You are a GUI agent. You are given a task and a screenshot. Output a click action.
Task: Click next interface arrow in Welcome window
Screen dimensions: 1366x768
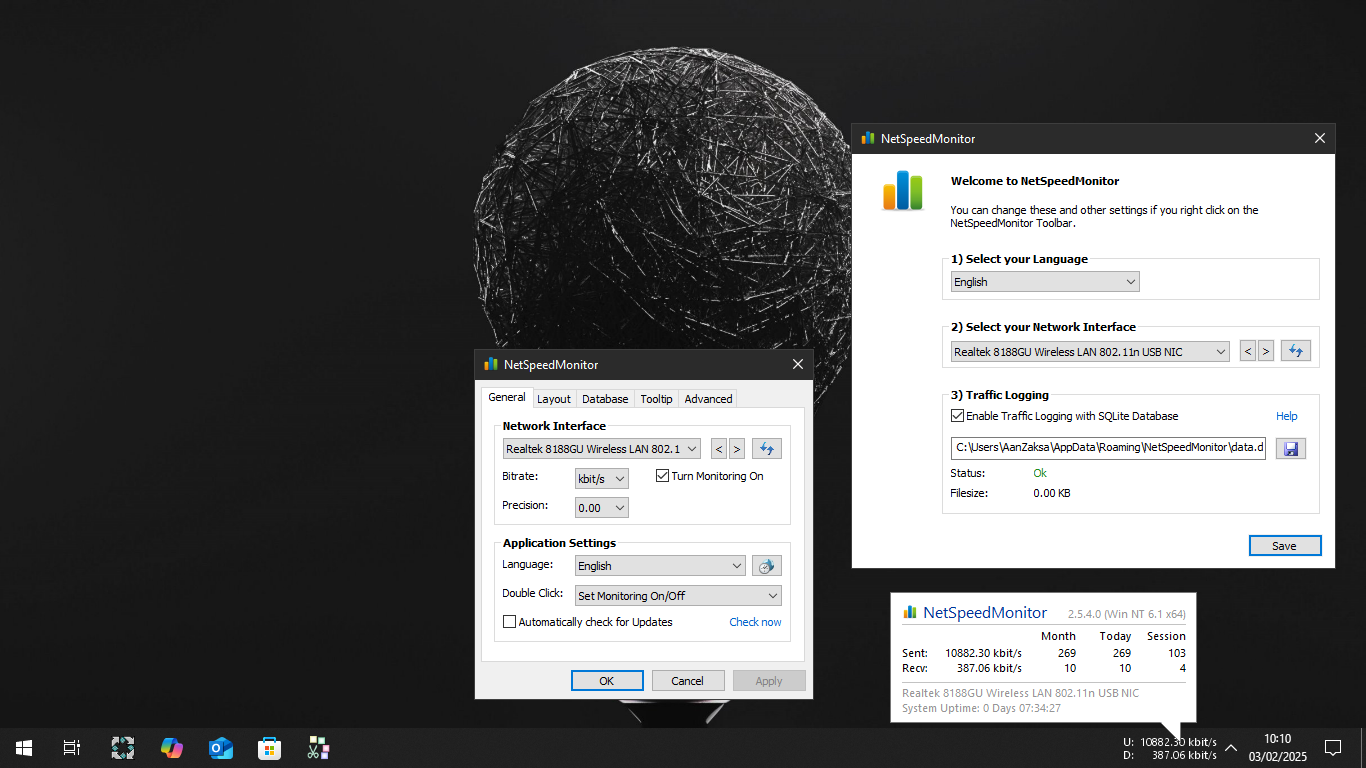[1266, 351]
